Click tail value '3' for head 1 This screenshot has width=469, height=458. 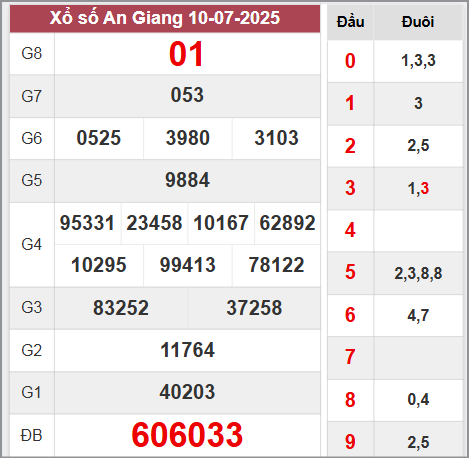(x=418, y=103)
